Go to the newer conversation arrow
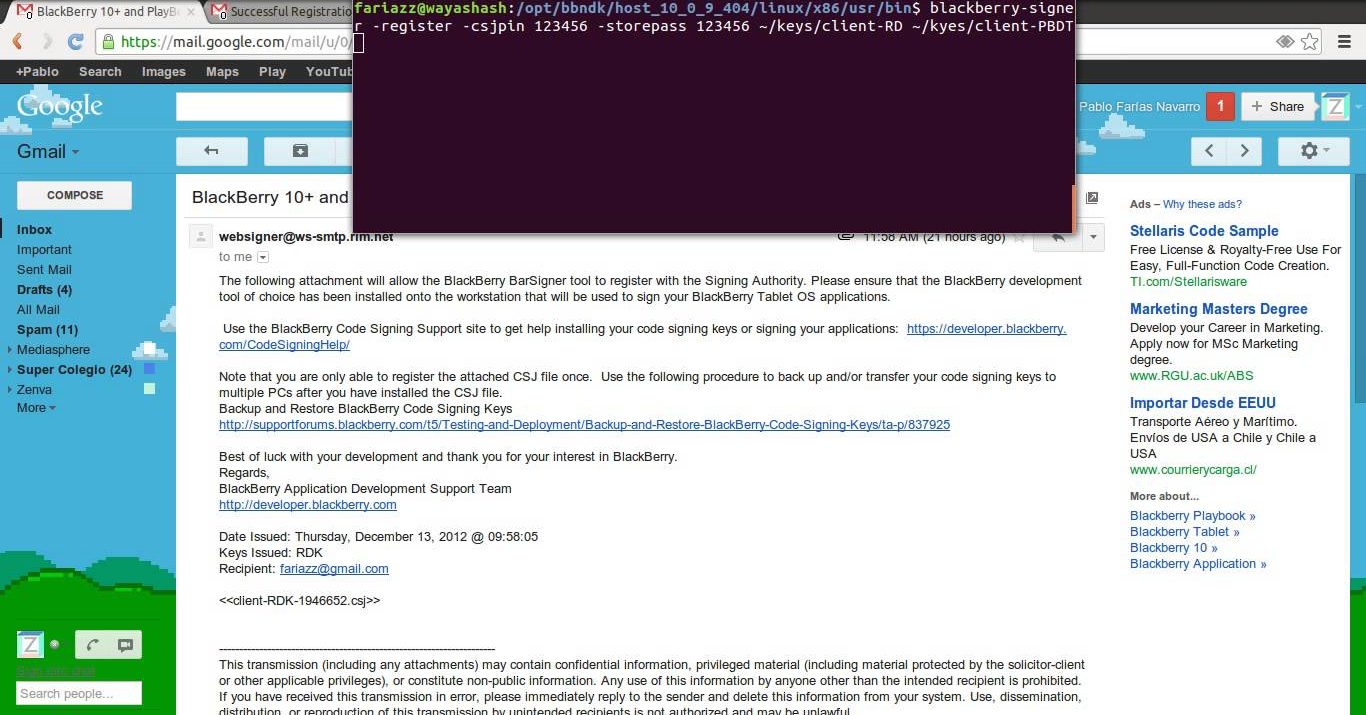 pos(1209,151)
